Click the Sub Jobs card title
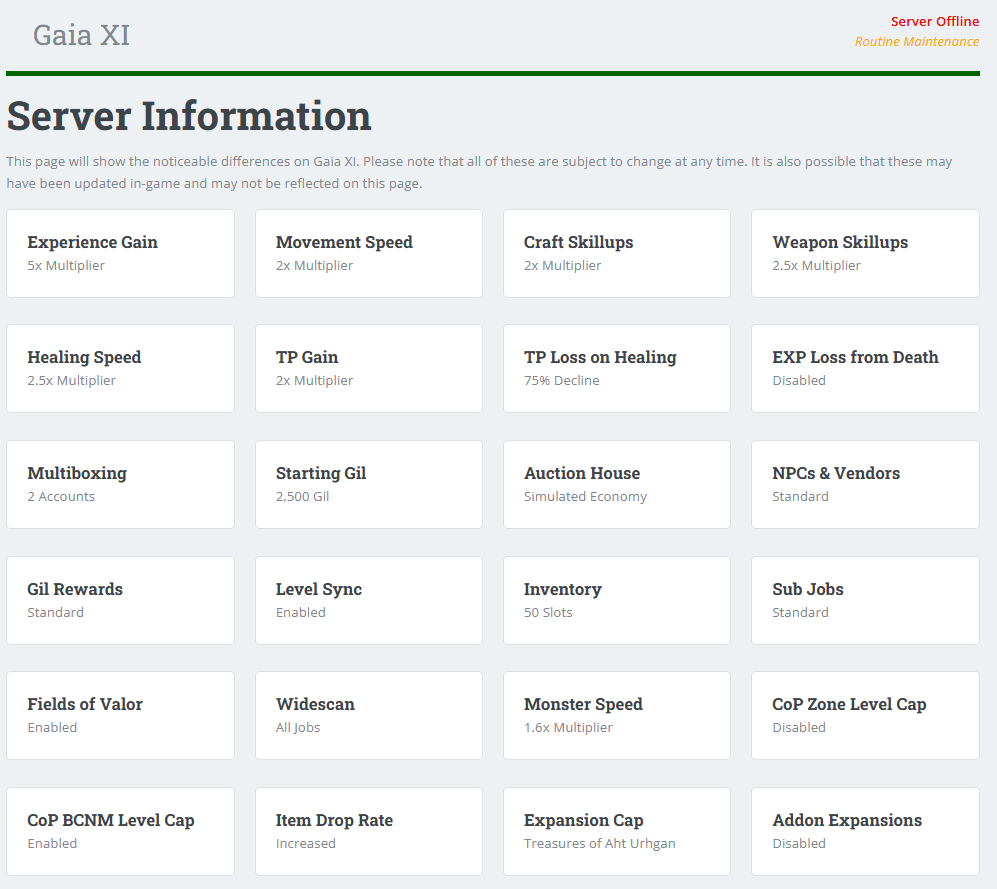The image size is (997, 889). click(x=808, y=589)
